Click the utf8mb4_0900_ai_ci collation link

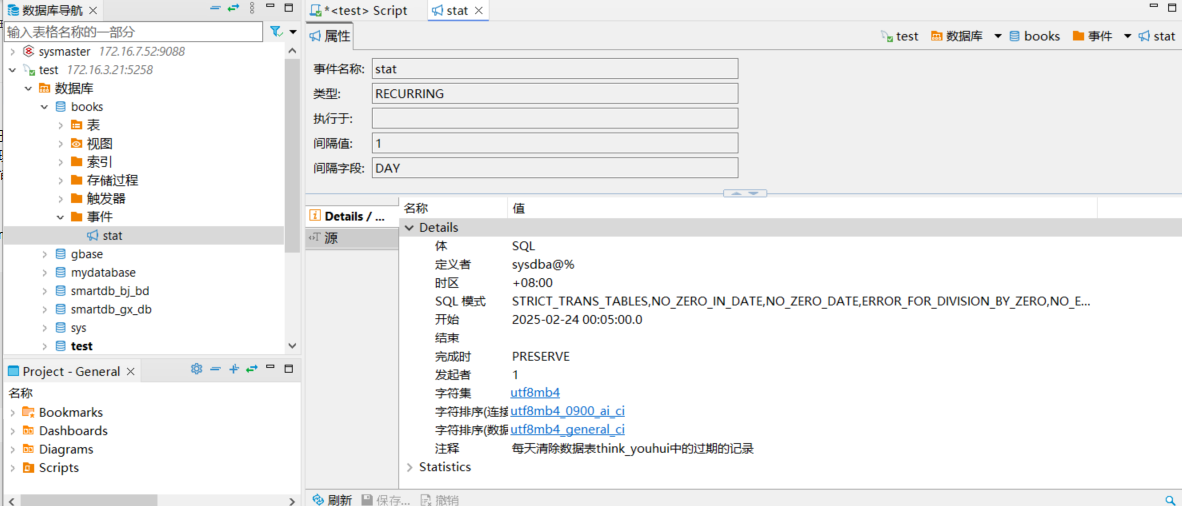tap(567, 411)
